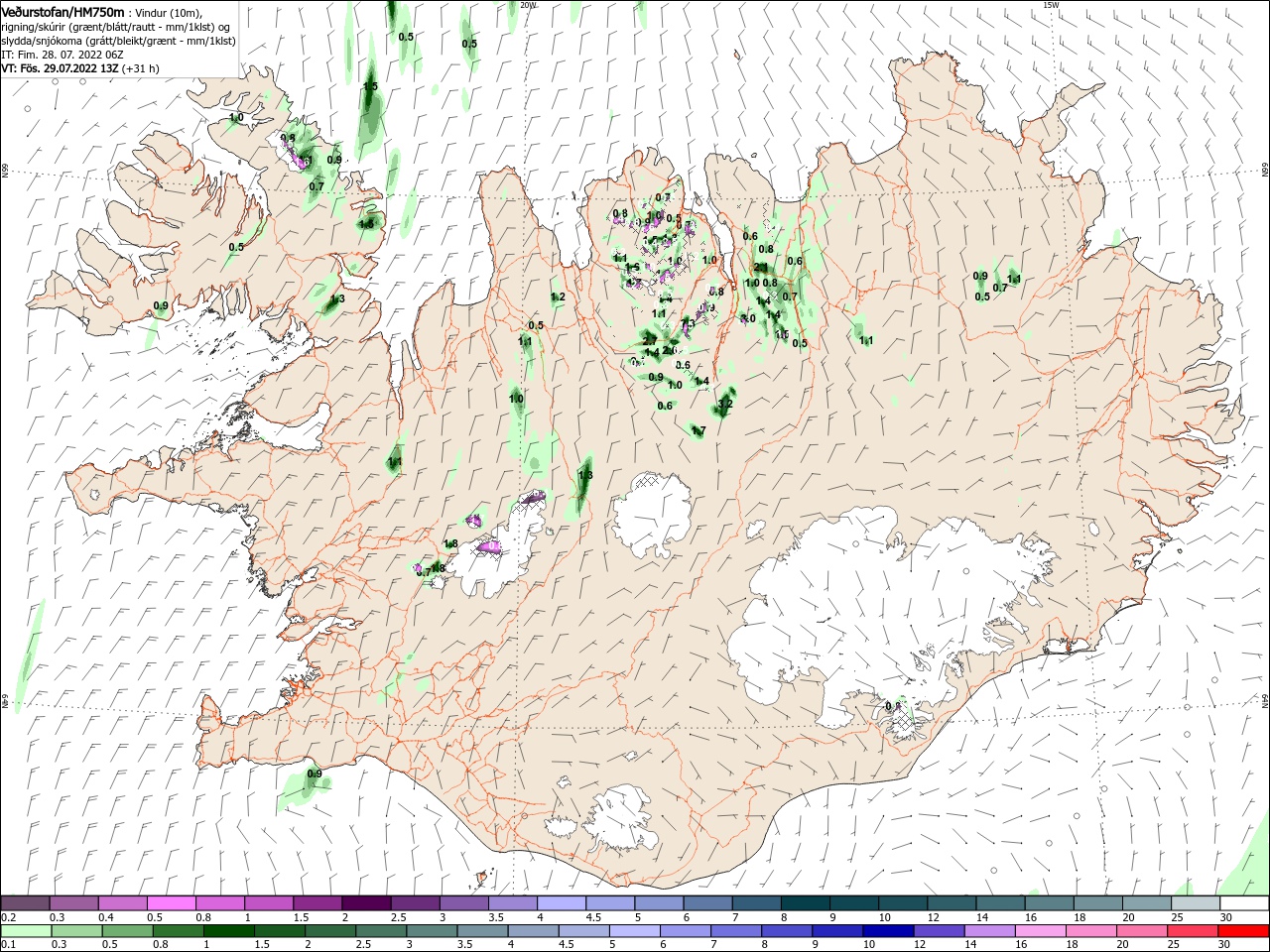1270x952 pixels.
Task: Select the 1.5 purple swatch in upper scale
Action: tap(317, 903)
